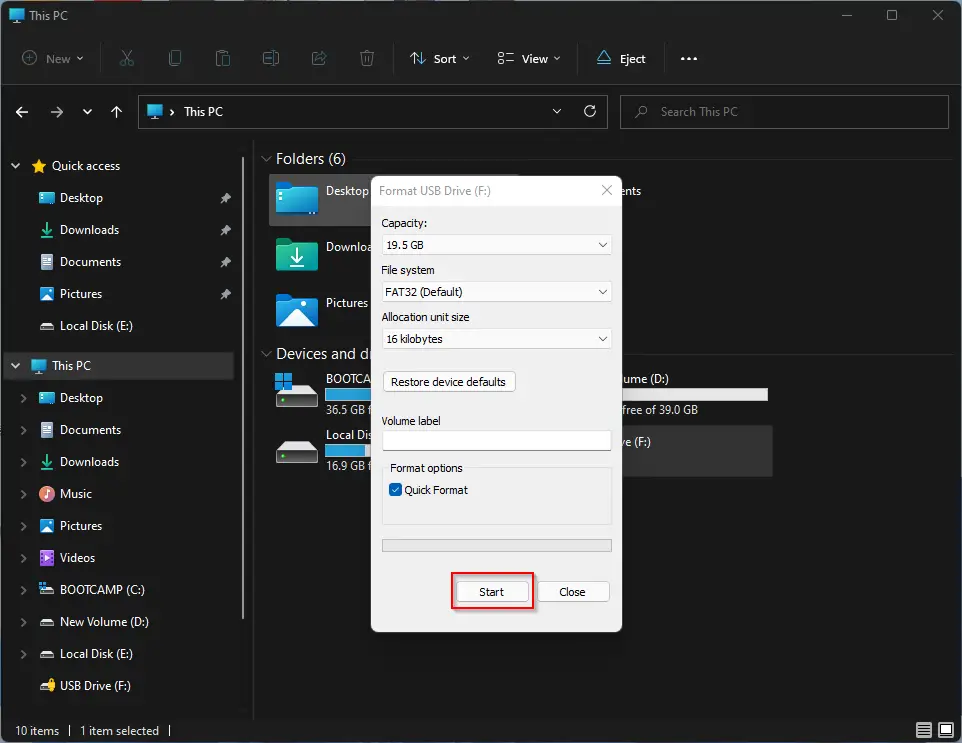The height and width of the screenshot is (743, 962).
Task: Open address bar history dropdown chevron
Action: pyautogui.click(x=556, y=111)
